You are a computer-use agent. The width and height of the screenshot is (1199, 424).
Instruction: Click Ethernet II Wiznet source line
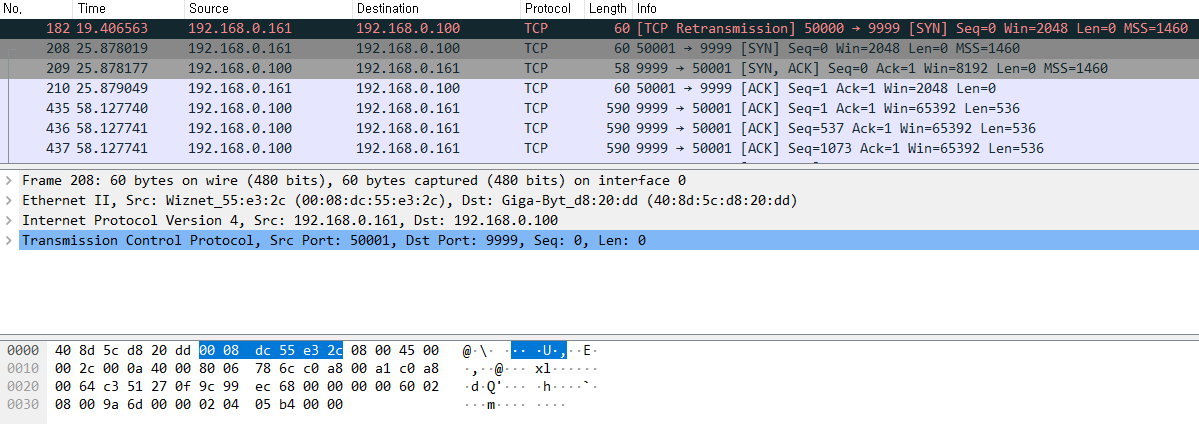click(410, 201)
